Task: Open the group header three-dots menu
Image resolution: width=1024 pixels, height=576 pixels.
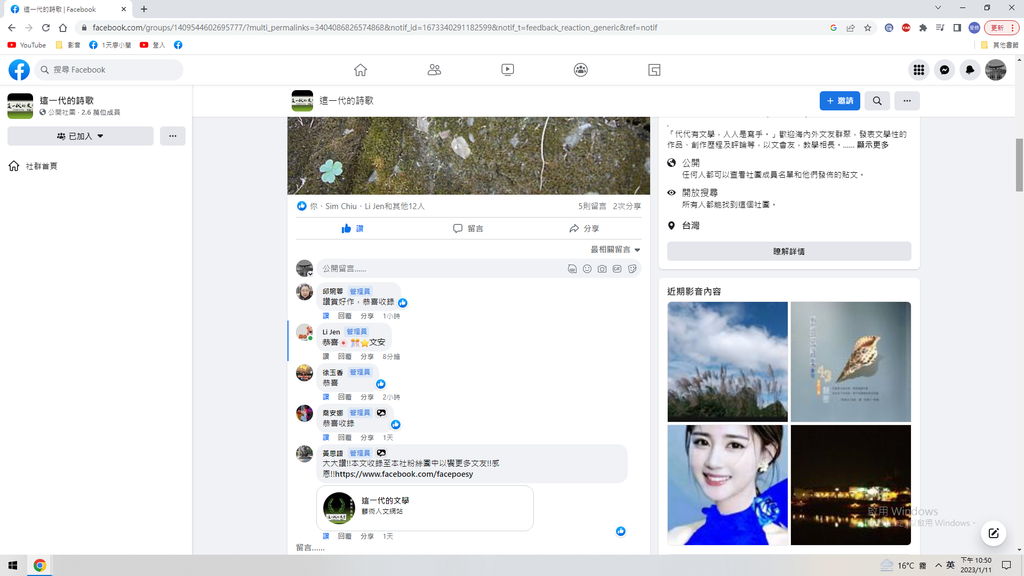Action: (906, 101)
